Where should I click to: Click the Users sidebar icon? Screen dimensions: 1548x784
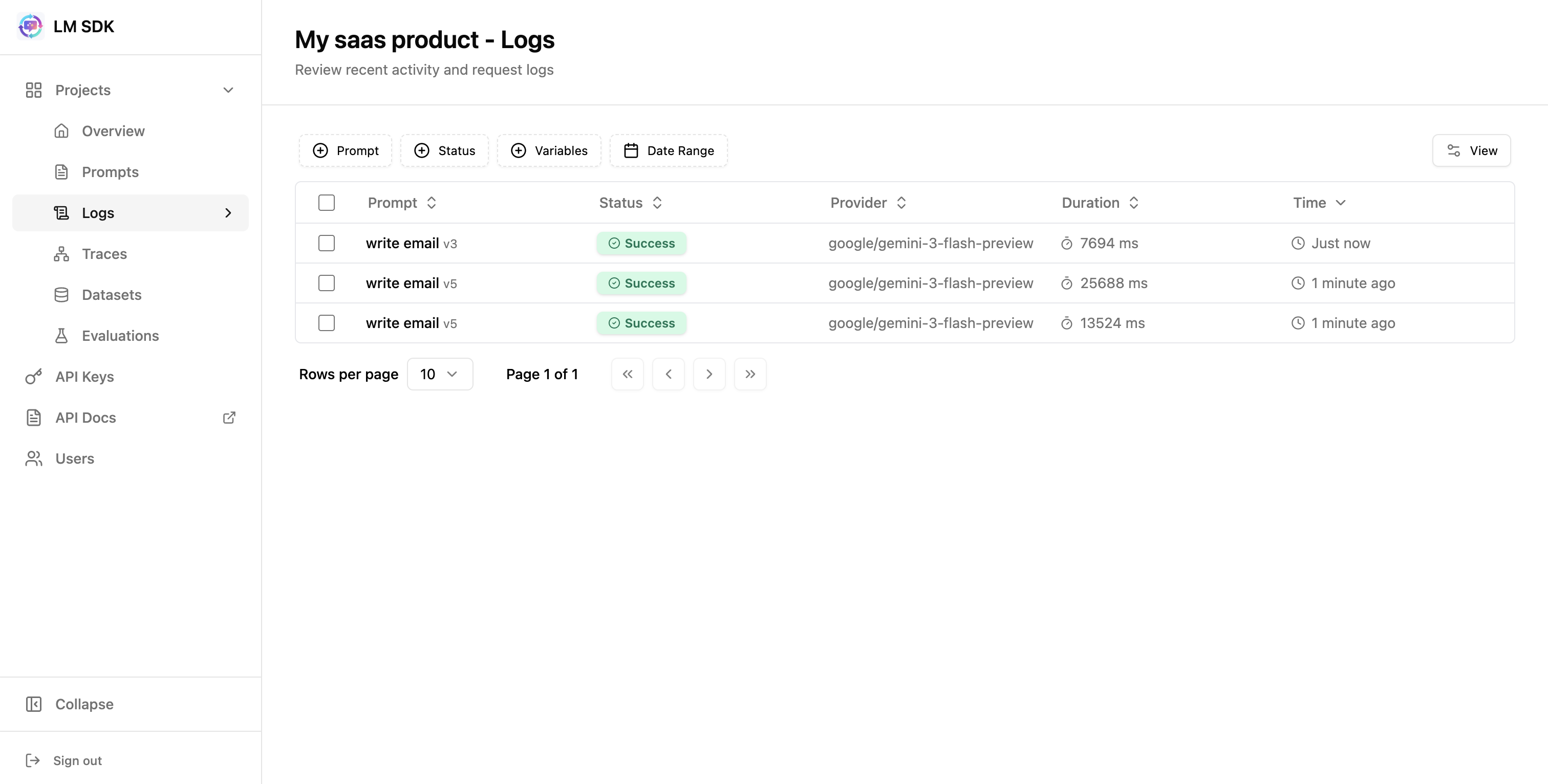pyautogui.click(x=33, y=458)
